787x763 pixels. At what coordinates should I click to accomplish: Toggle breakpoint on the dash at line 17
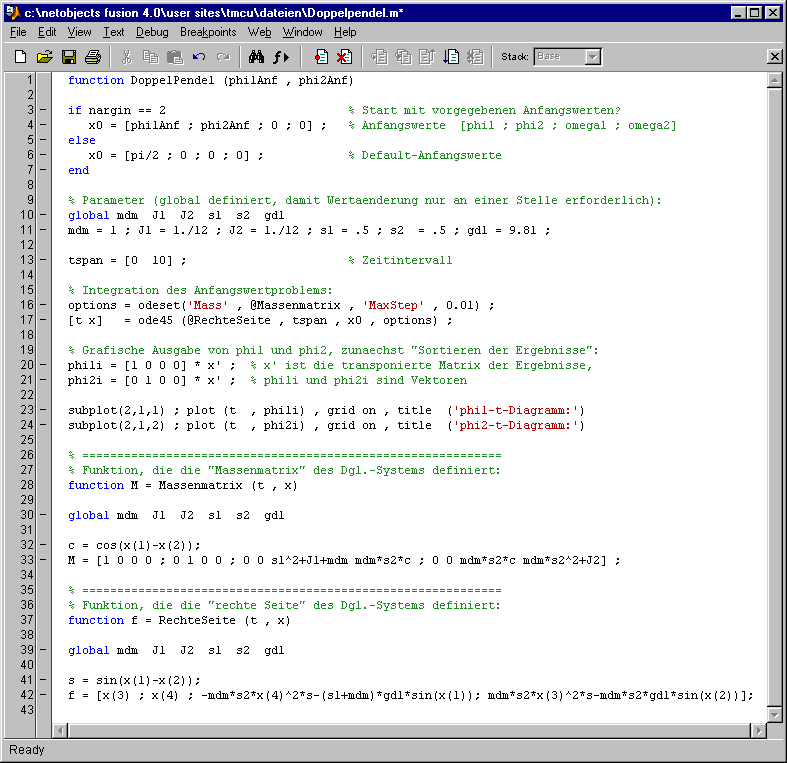pos(43,320)
